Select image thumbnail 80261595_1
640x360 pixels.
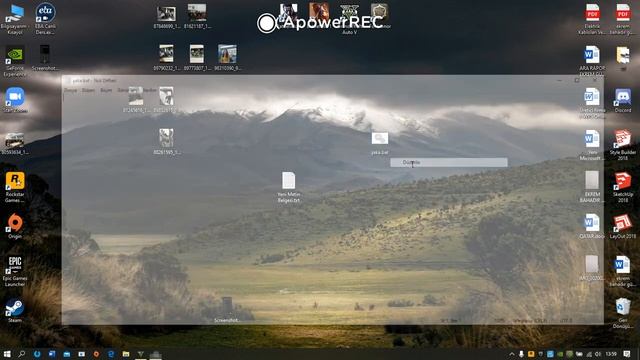click(167, 142)
